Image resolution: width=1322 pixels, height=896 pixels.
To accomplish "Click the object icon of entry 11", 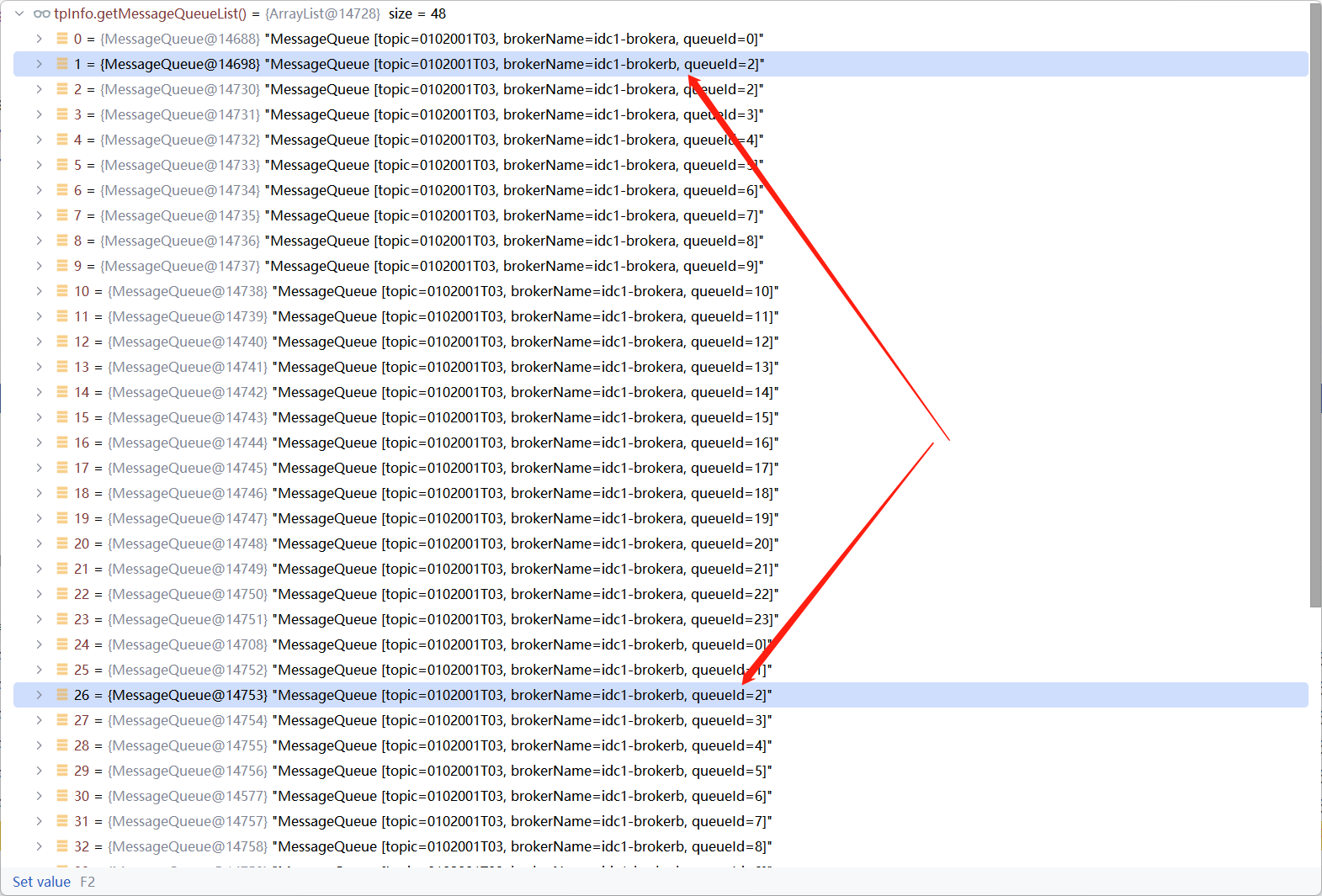I will click(x=62, y=315).
